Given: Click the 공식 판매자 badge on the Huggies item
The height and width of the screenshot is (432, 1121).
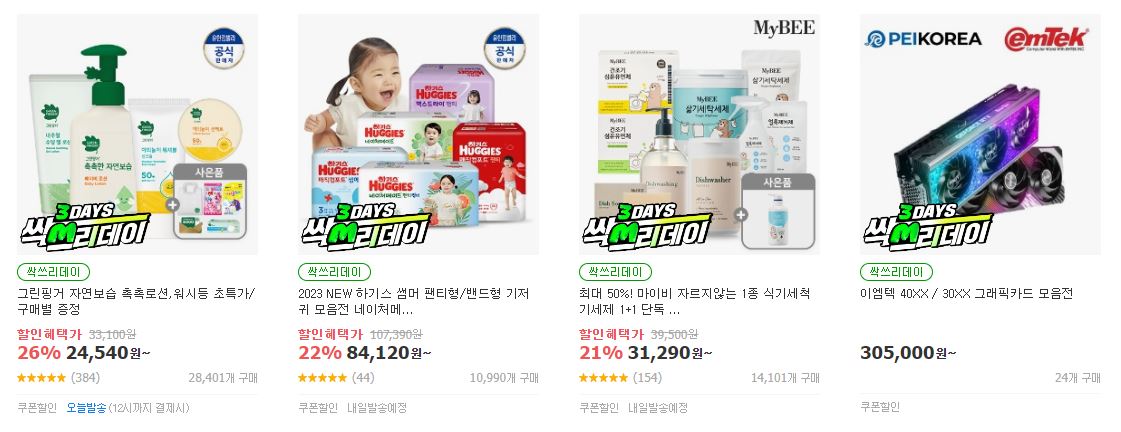Looking at the screenshot, I should (505, 48).
